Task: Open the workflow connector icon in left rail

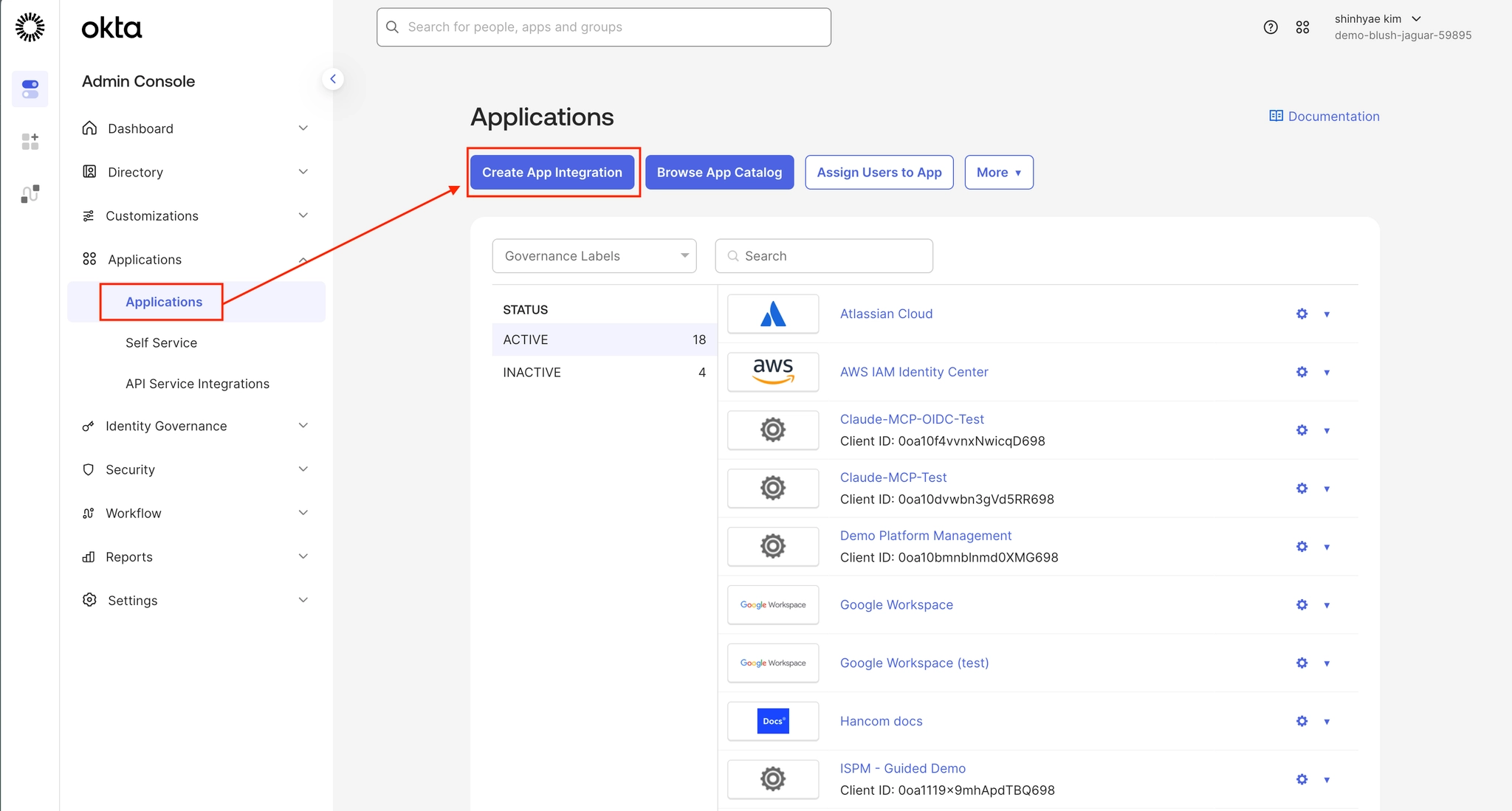Action: coord(30,194)
